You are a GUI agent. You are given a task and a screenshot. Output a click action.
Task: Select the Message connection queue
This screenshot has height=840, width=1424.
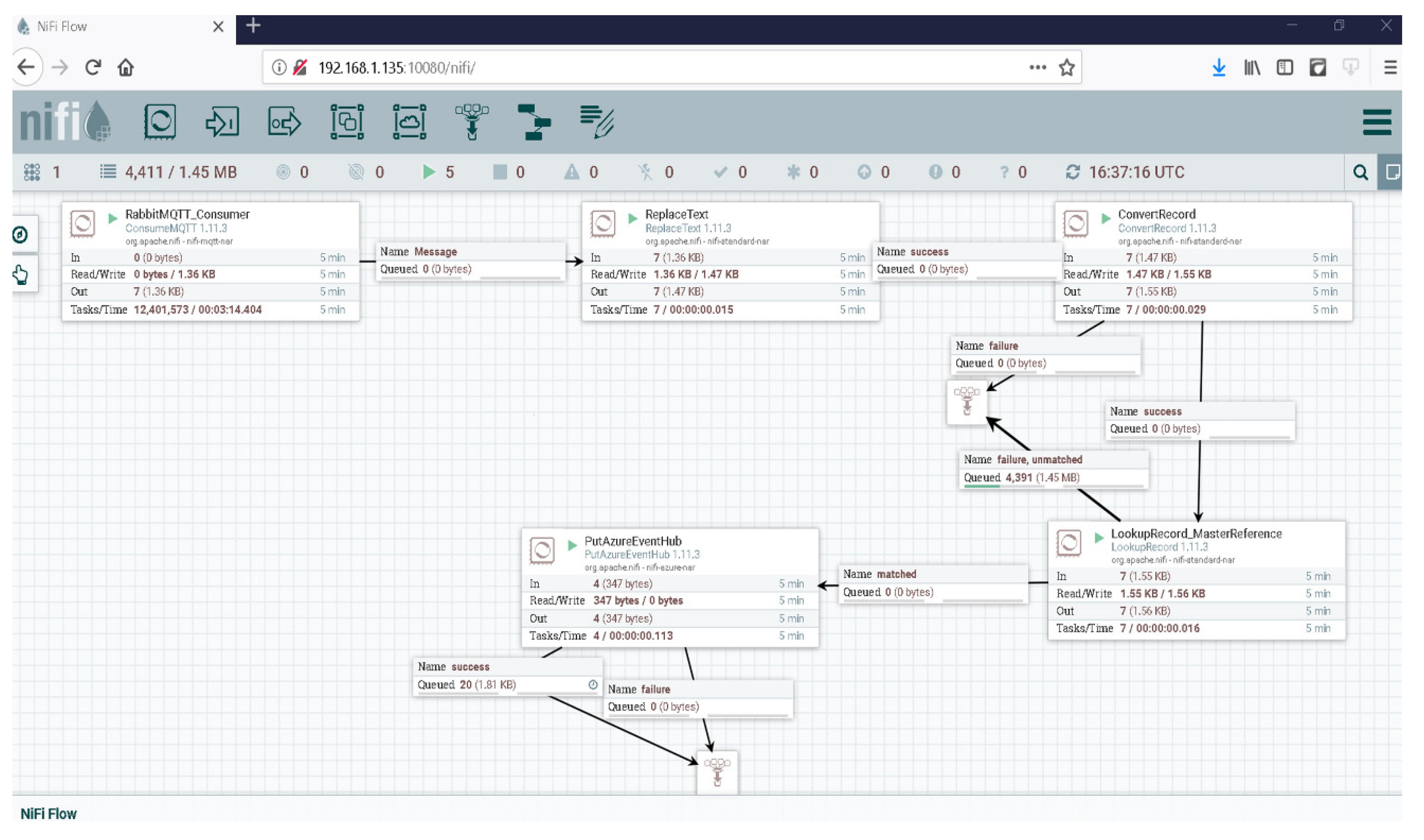coord(471,261)
